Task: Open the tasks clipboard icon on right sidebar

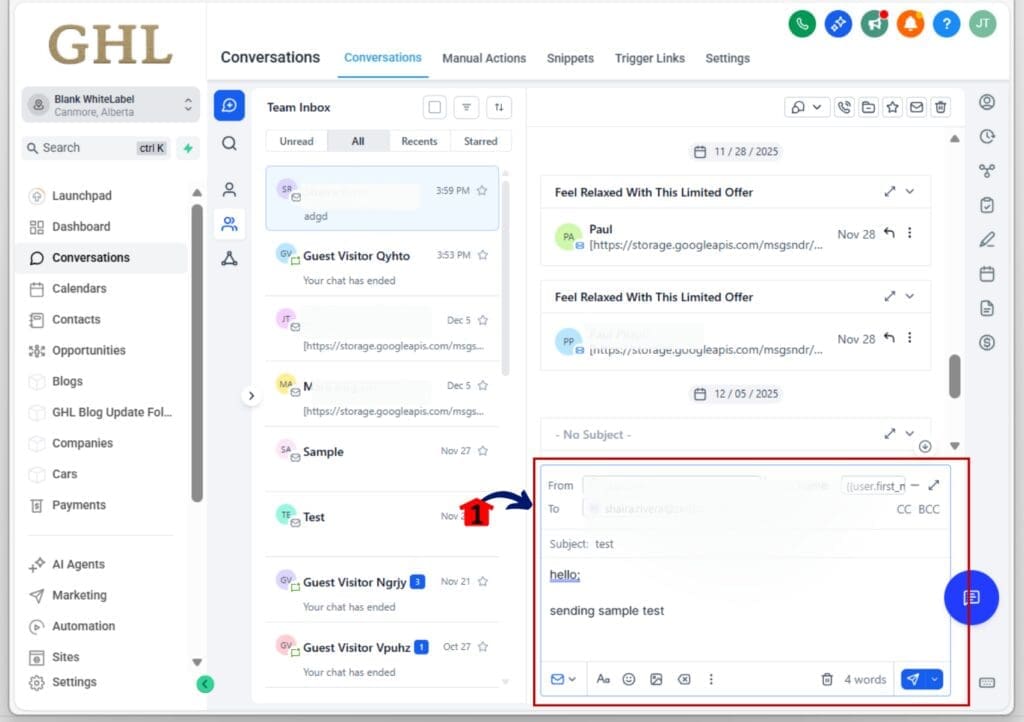Action: (x=987, y=205)
